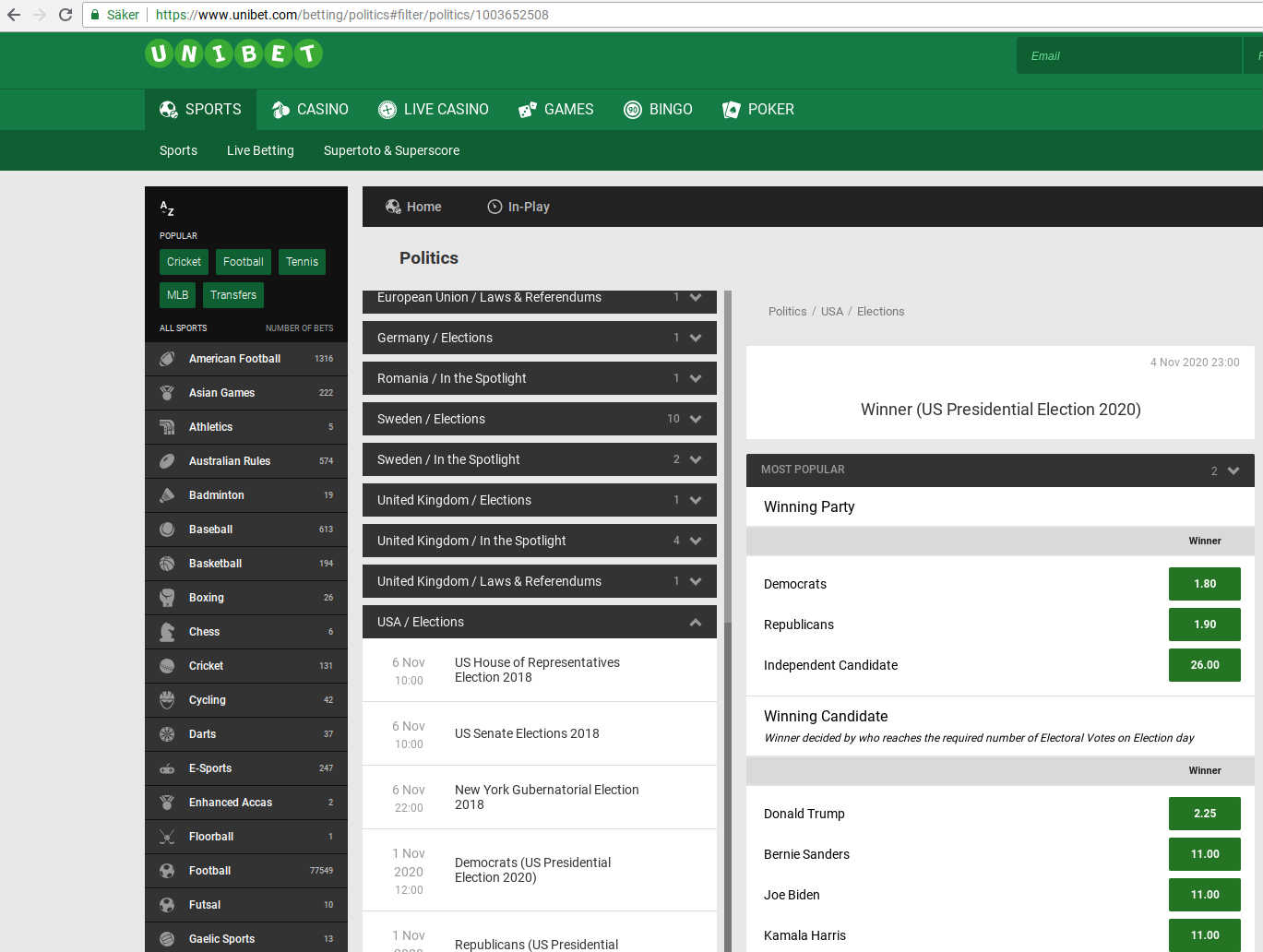
Task: Click the Enhanced Accas medal icon
Action: (167, 803)
